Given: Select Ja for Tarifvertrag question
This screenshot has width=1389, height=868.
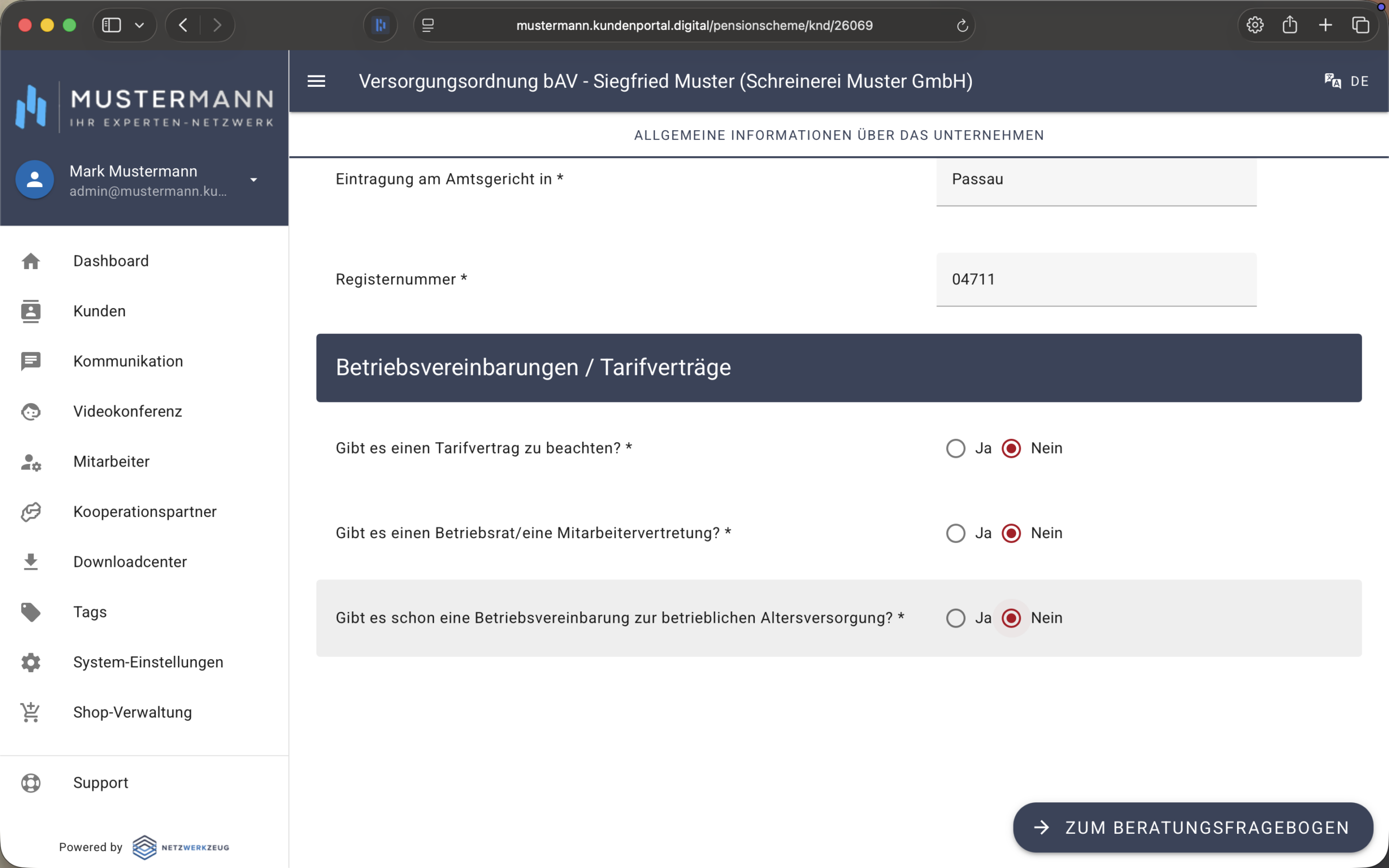Looking at the screenshot, I should point(955,448).
